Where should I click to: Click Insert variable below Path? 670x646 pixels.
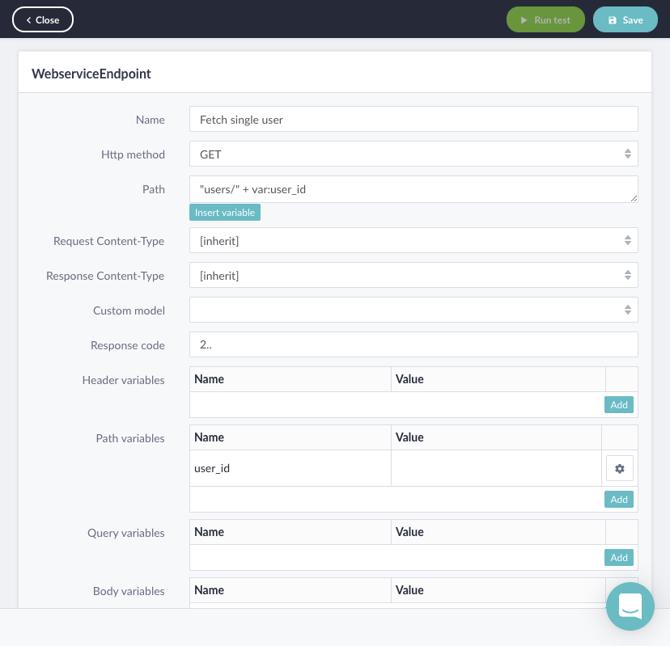pos(225,212)
